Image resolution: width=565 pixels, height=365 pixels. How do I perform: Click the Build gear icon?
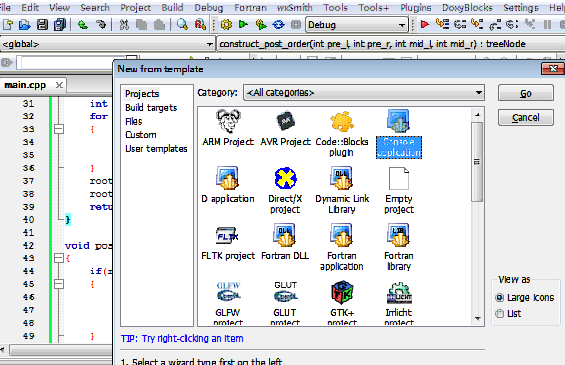(226, 25)
